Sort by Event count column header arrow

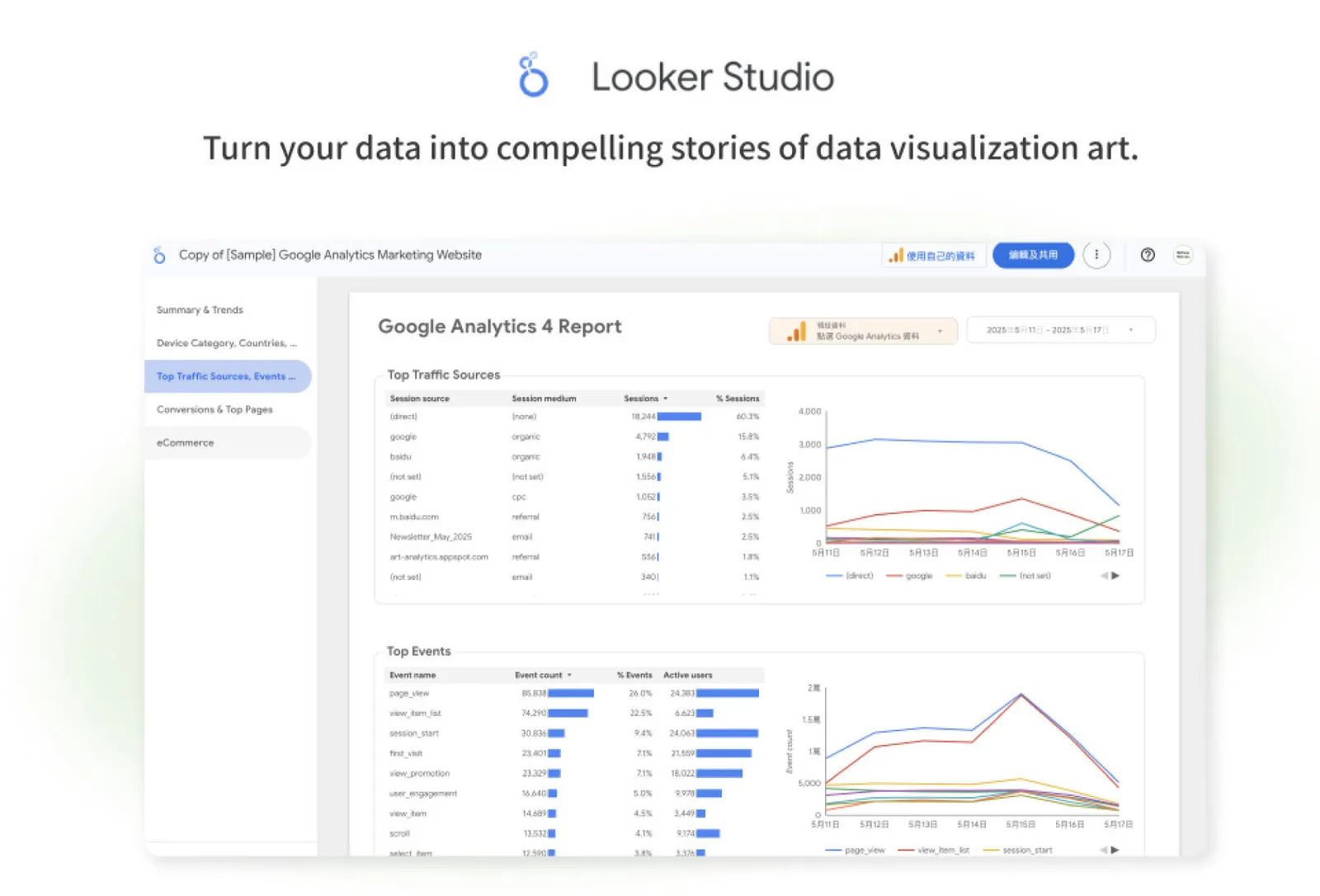point(569,675)
